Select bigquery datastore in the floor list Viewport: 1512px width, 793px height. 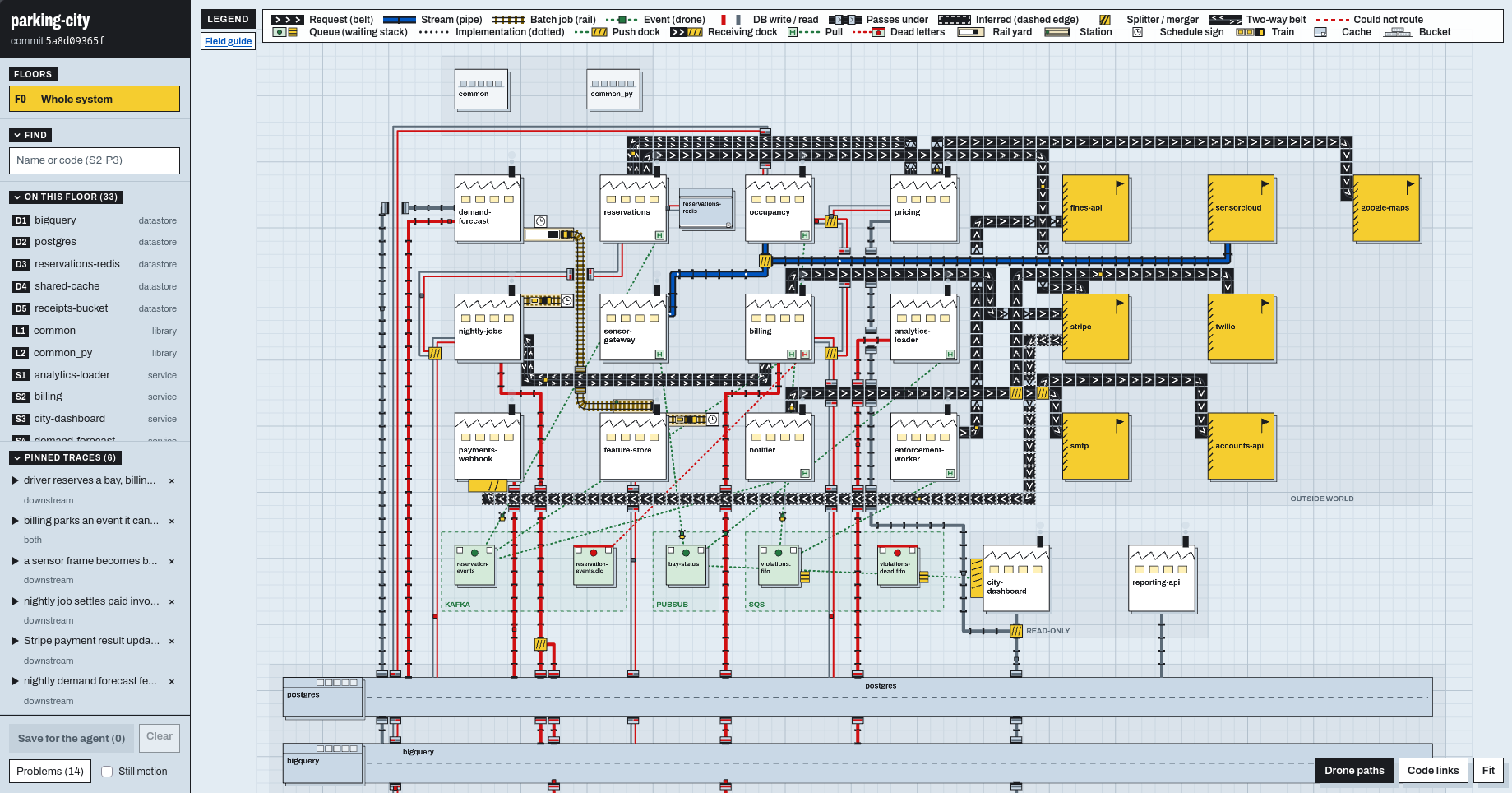(95, 220)
